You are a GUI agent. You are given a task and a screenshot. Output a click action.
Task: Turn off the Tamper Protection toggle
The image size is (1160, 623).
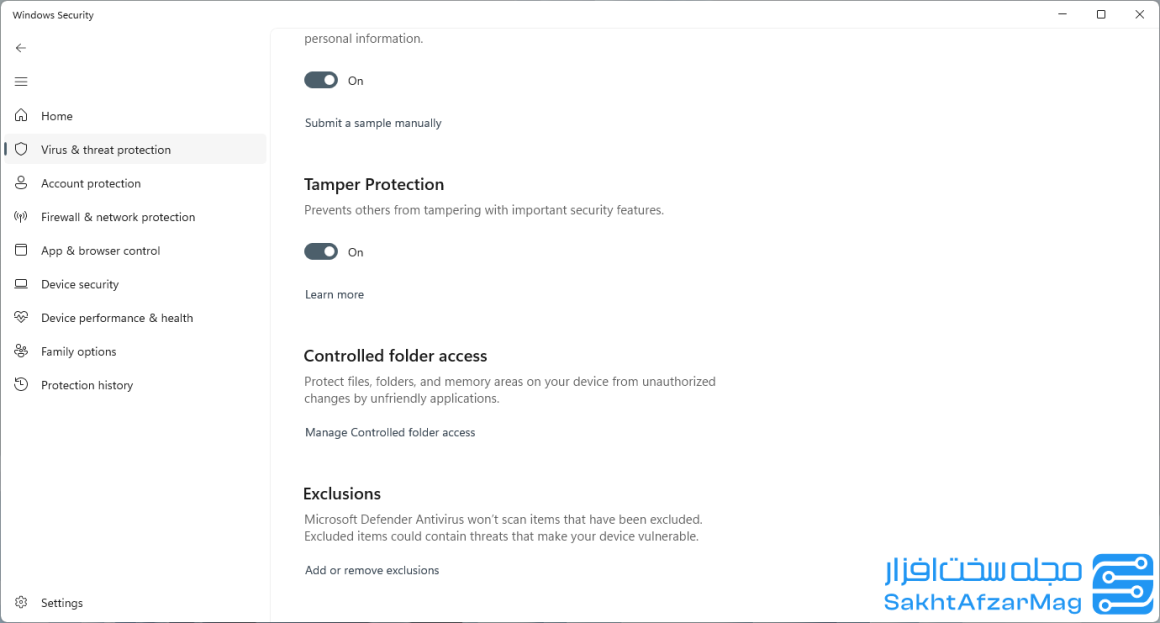(321, 252)
